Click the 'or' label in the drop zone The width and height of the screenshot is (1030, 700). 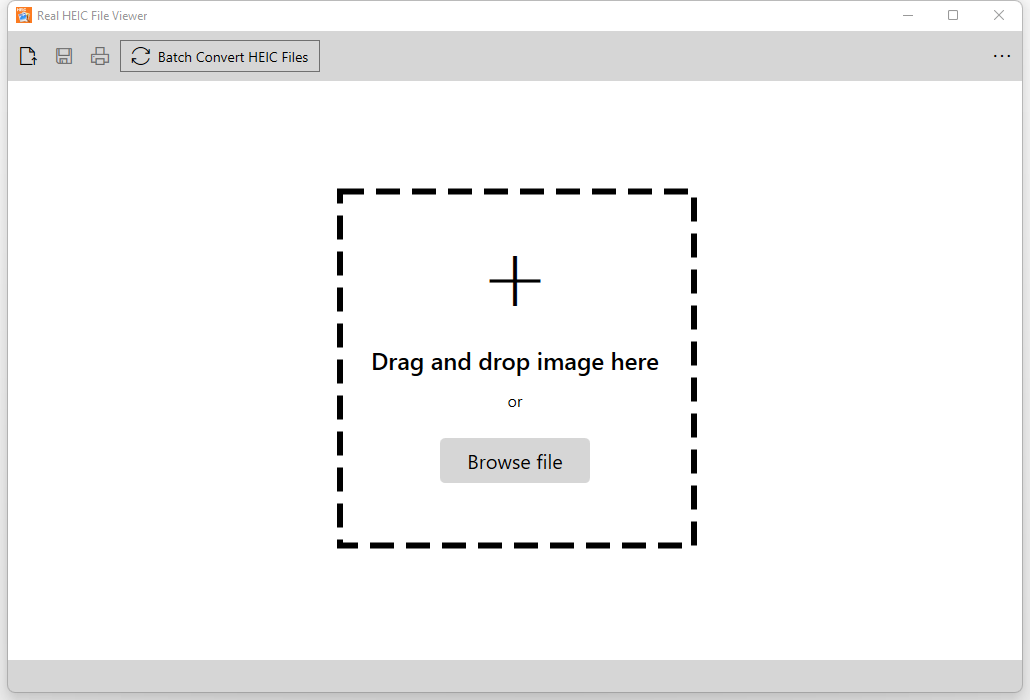514,402
